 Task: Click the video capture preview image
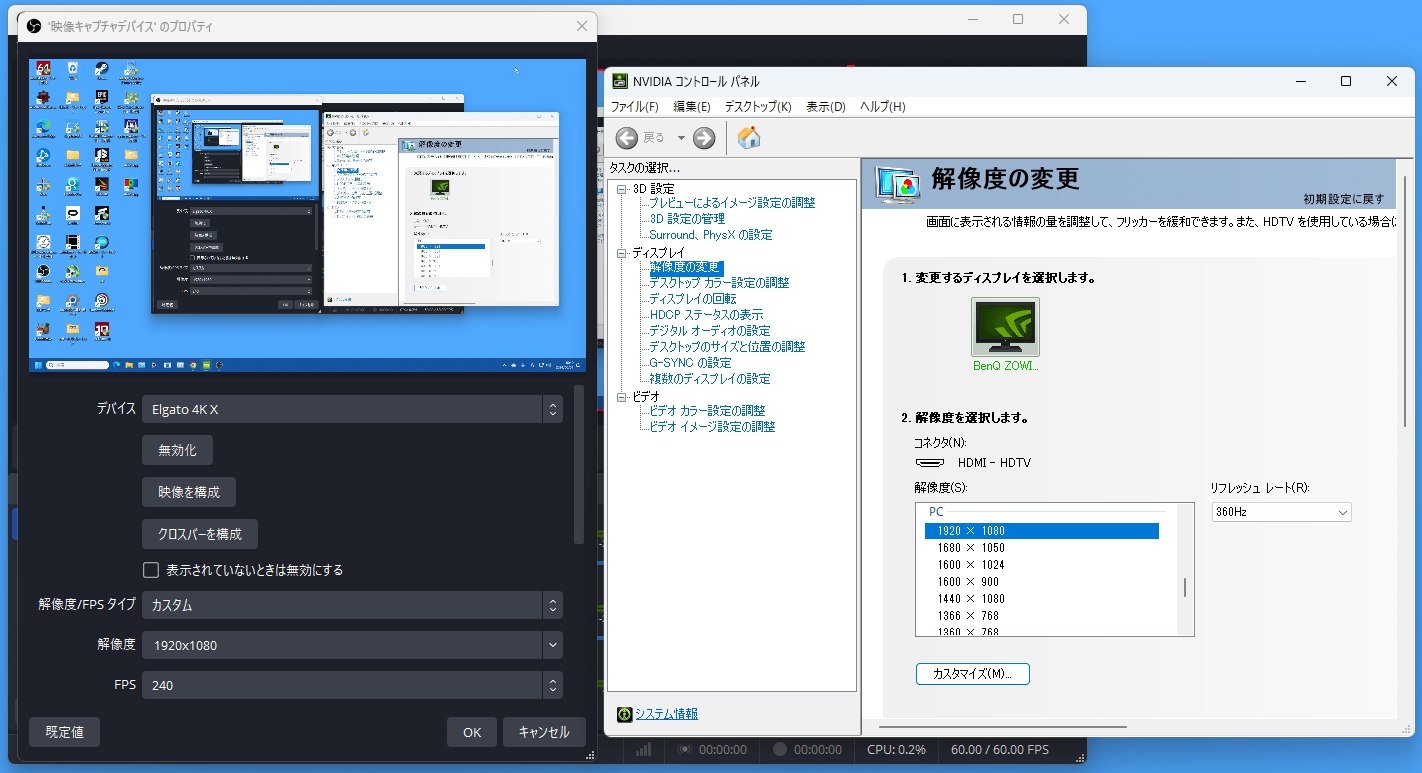pyautogui.click(x=307, y=215)
